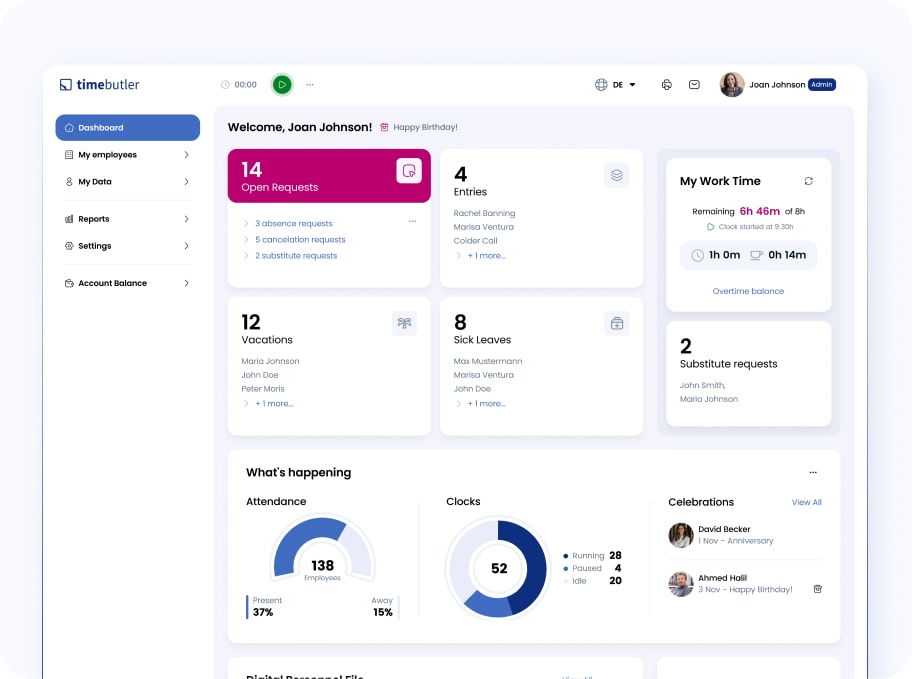View All celebrations
Viewport: 912px width, 679px height.
(806, 502)
